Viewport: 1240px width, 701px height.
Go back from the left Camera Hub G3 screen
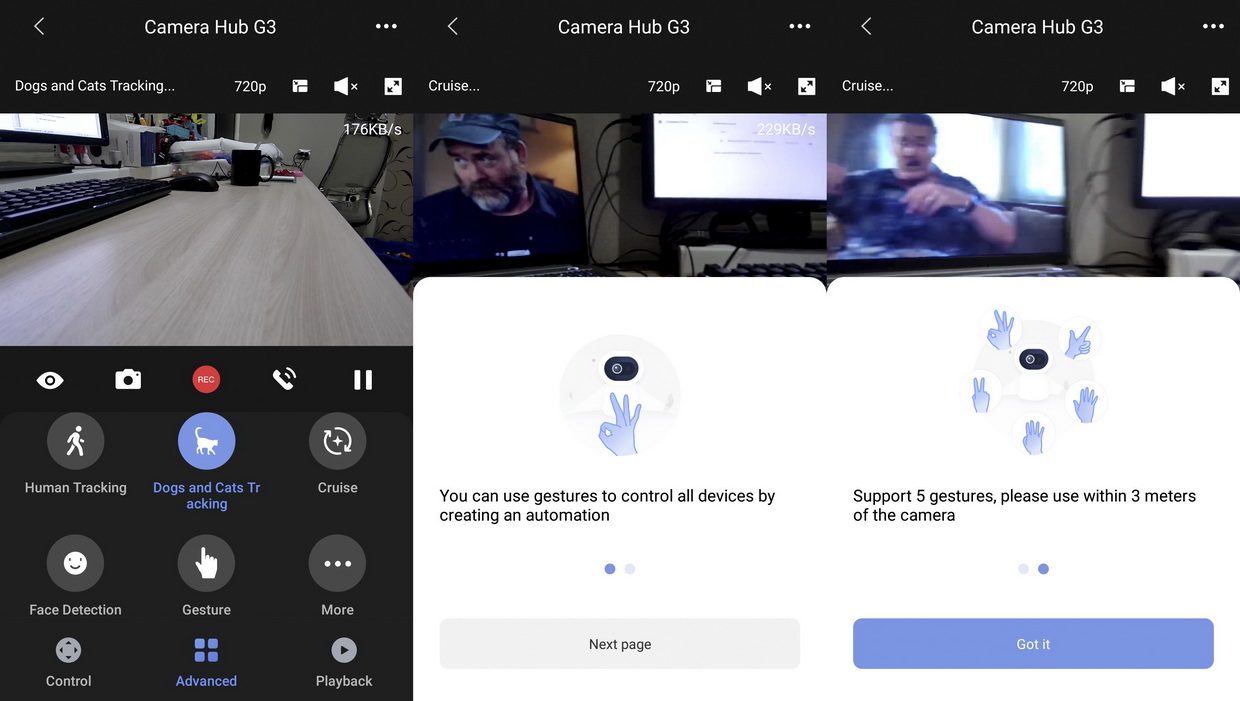click(x=39, y=27)
